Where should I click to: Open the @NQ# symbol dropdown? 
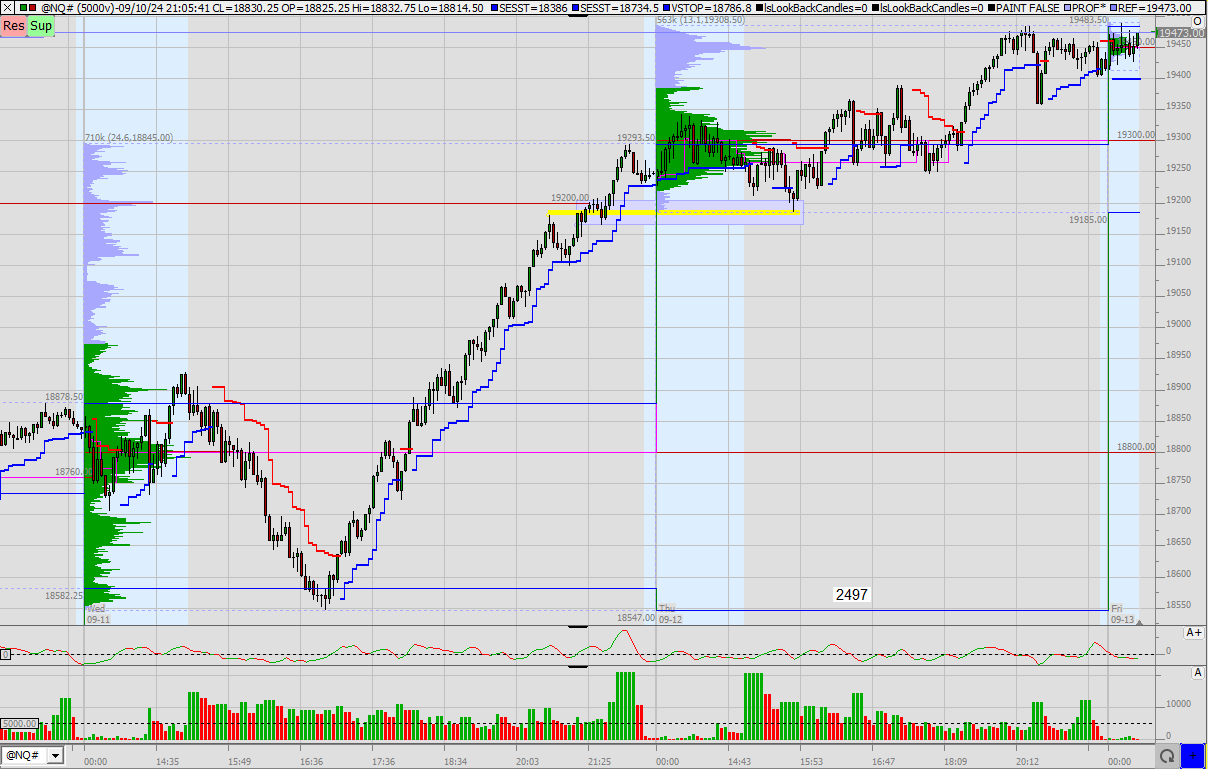point(55,756)
